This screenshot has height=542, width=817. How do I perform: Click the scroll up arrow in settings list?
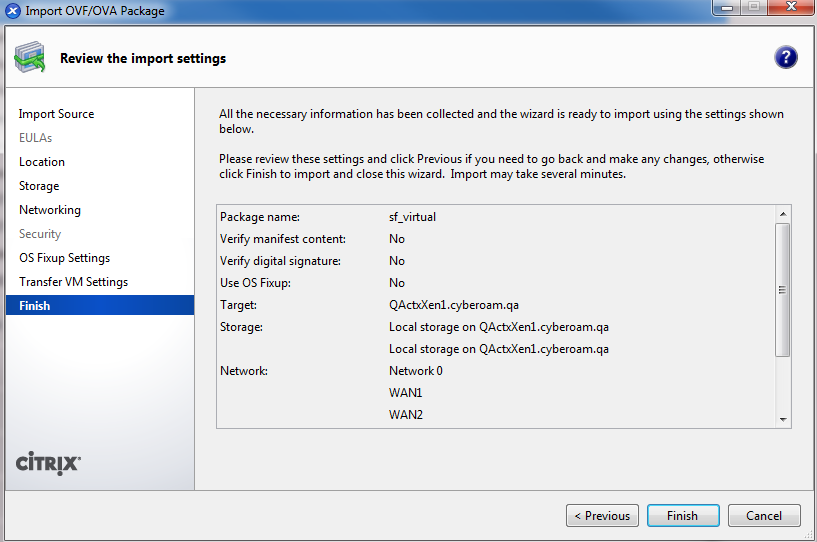783,213
